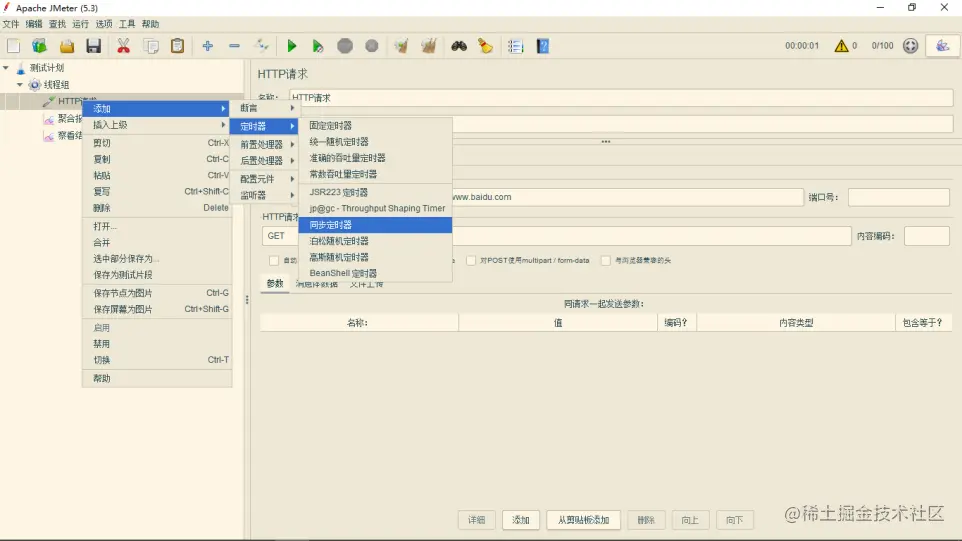Open the 文件 menu in menu bar
962x541 pixels.
[11, 24]
